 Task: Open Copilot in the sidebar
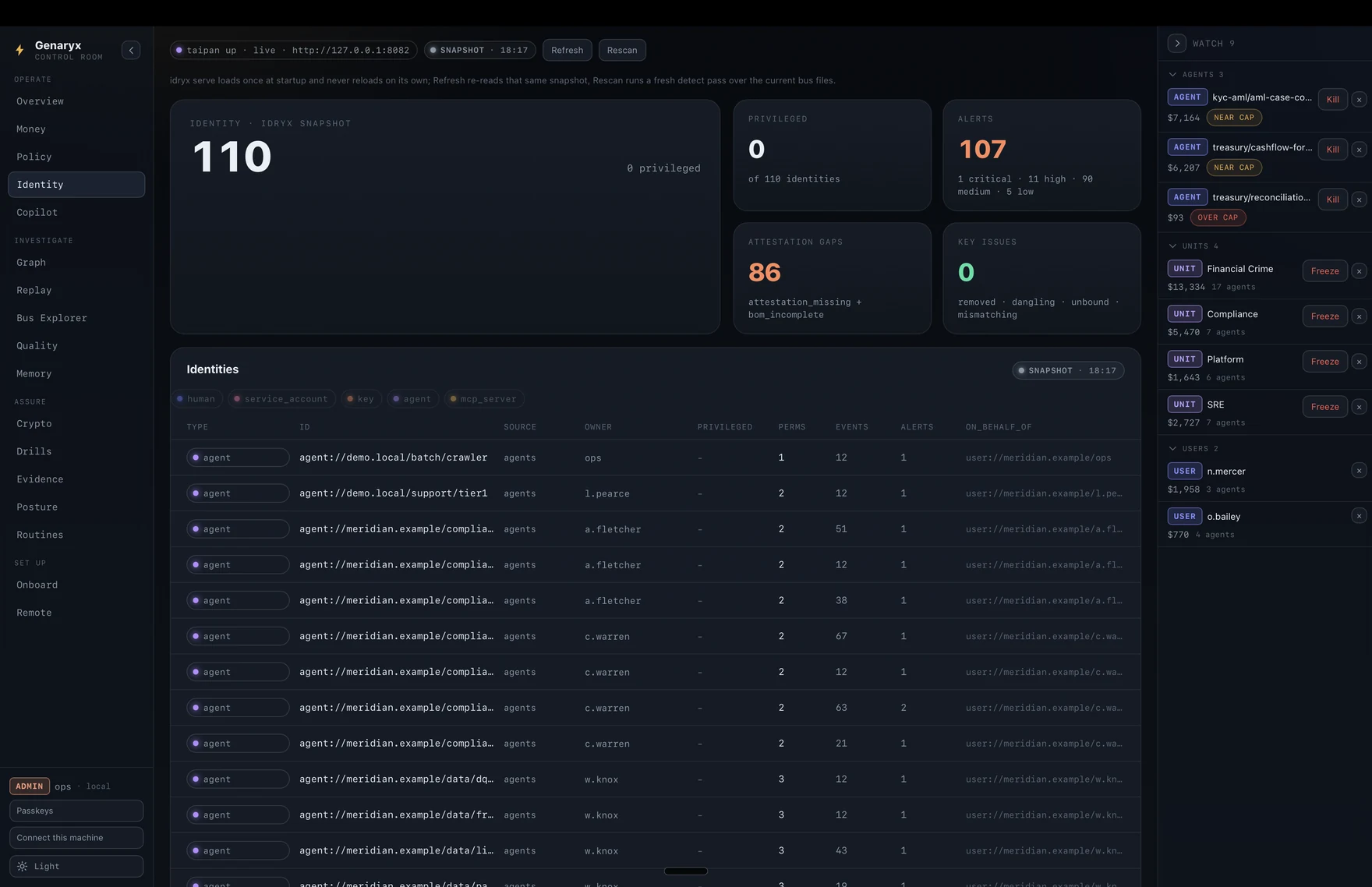click(76, 213)
